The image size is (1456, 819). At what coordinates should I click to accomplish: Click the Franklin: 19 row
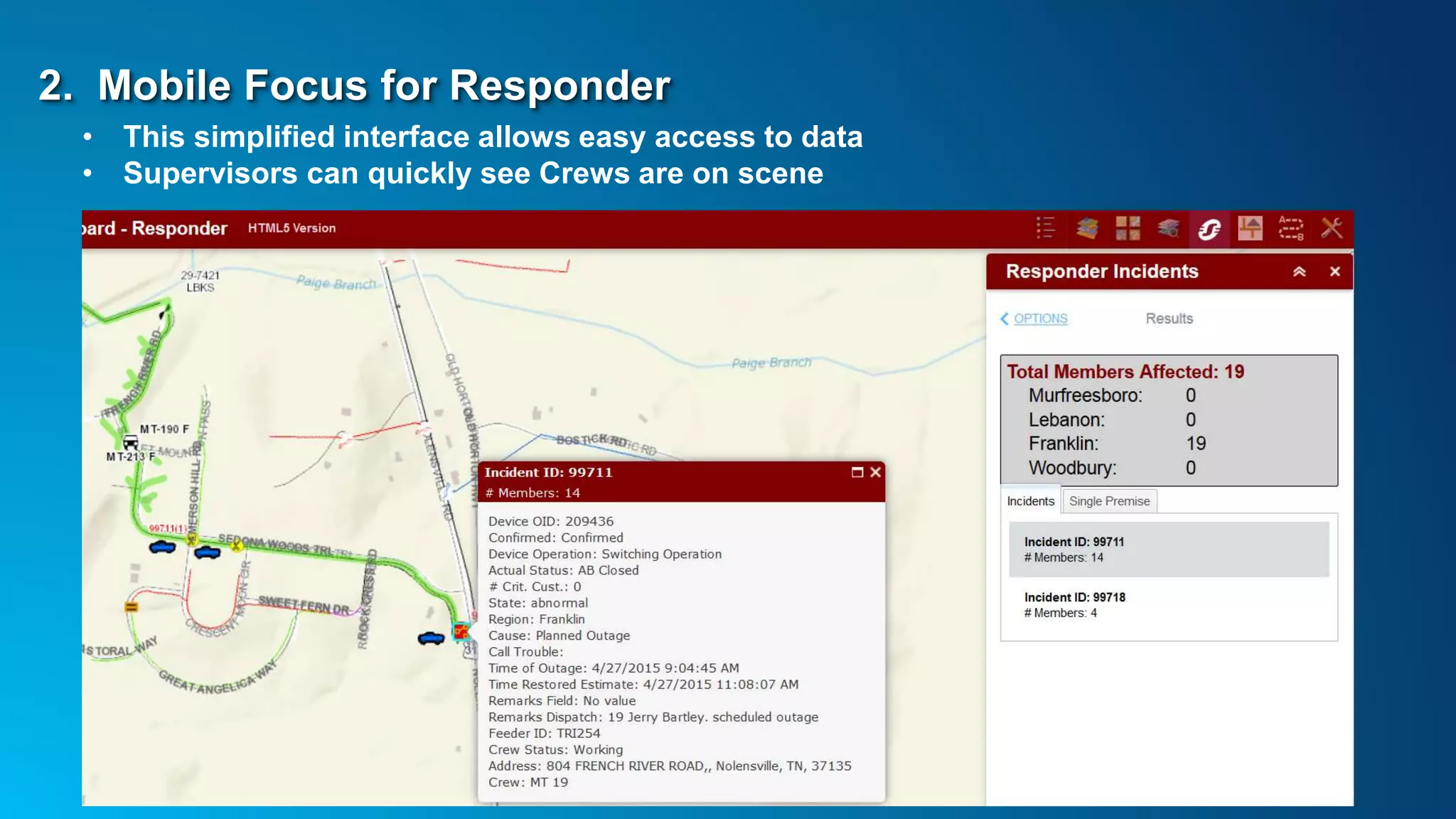point(1117,444)
